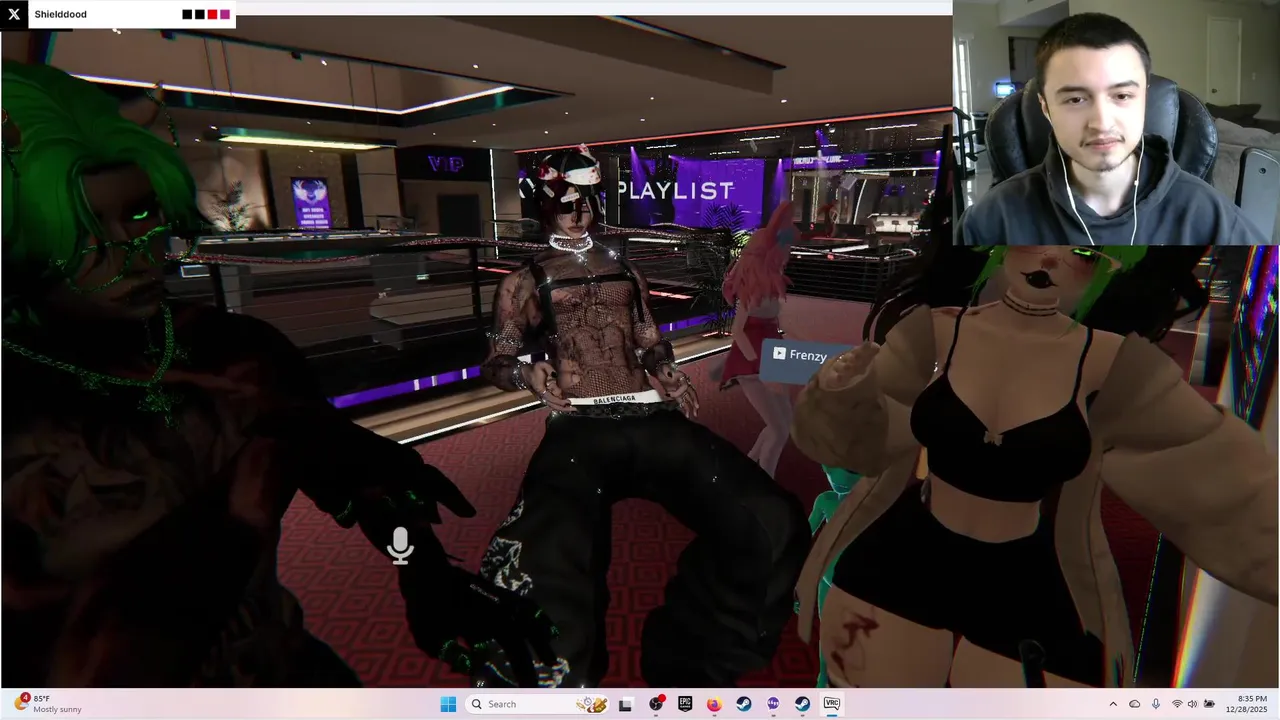This screenshot has height=720, width=1280.
Task: Click the red color square in overlay
Action: pyautogui.click(x=212, y=14)
